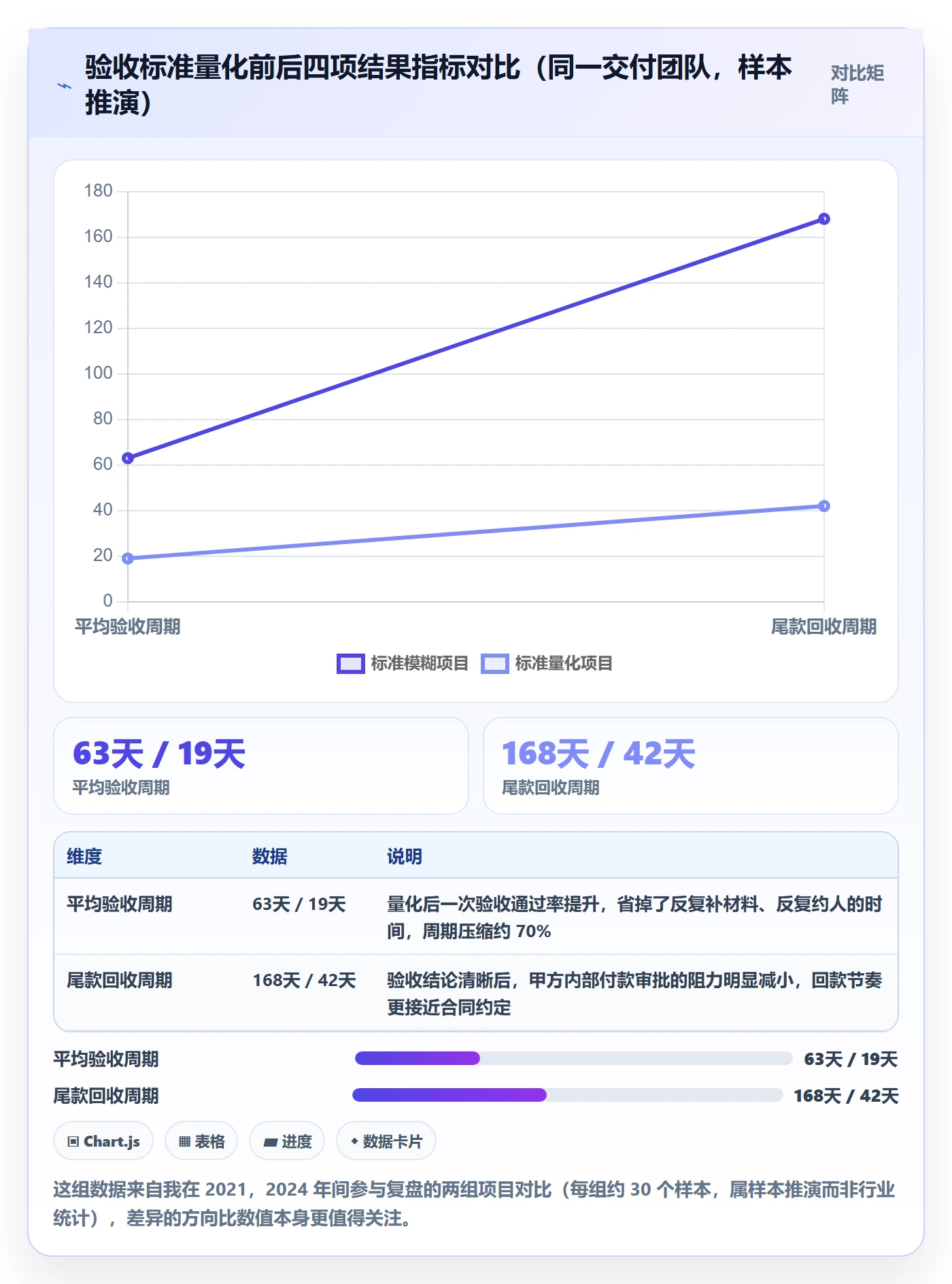Click the 平均验收周期 x-axis label under the chart
The height and width of the screenshot is (1284, 952).
pyautogui.click(x=127, y=626)
